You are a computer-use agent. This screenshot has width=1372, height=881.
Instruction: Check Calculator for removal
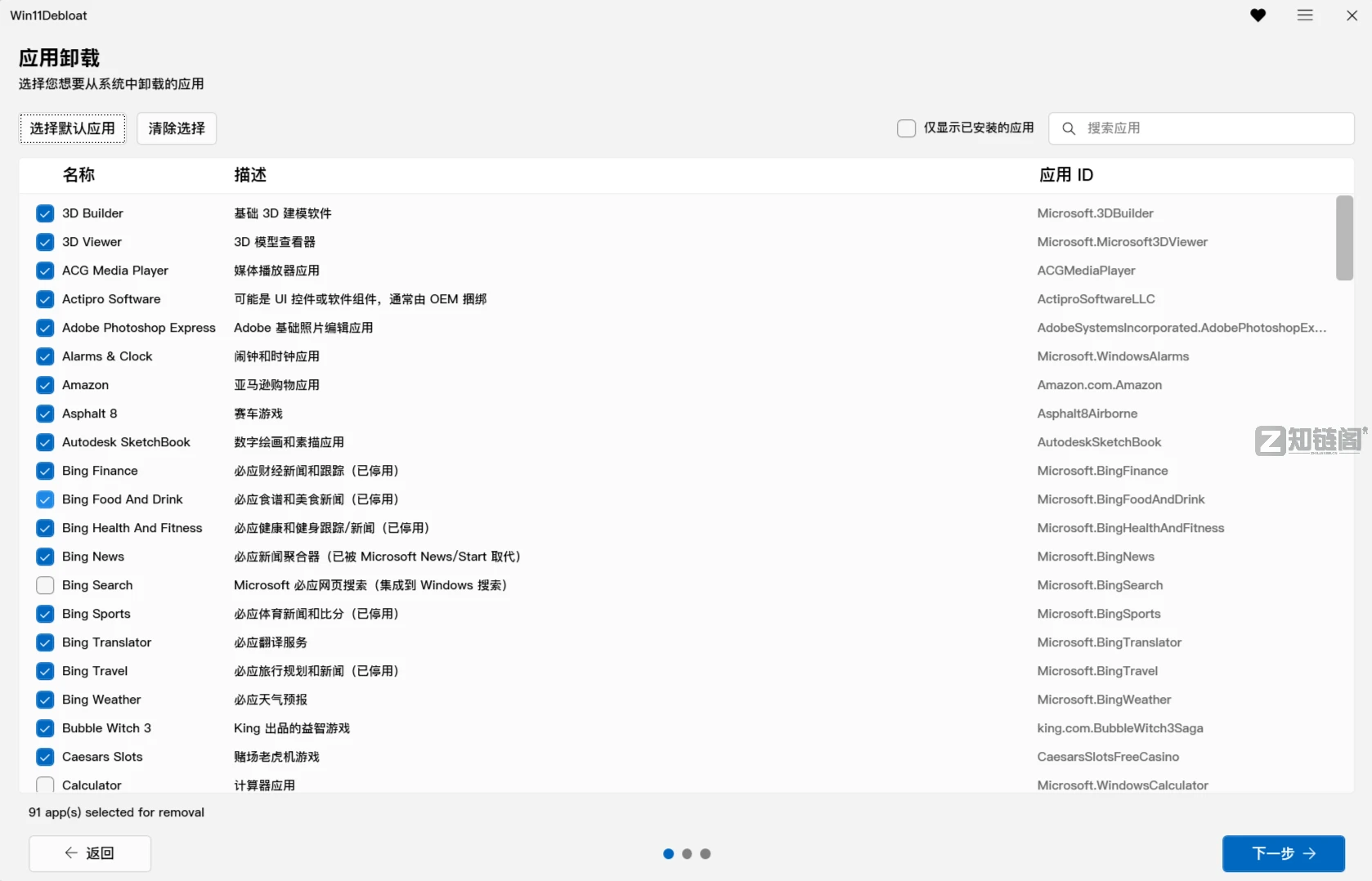tap(45, 785)
